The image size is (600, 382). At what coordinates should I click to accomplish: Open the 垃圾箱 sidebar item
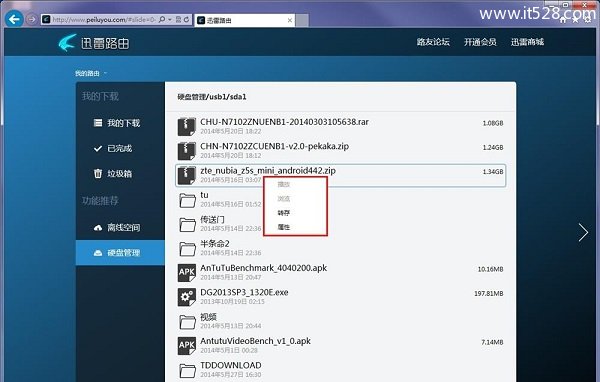119,174
